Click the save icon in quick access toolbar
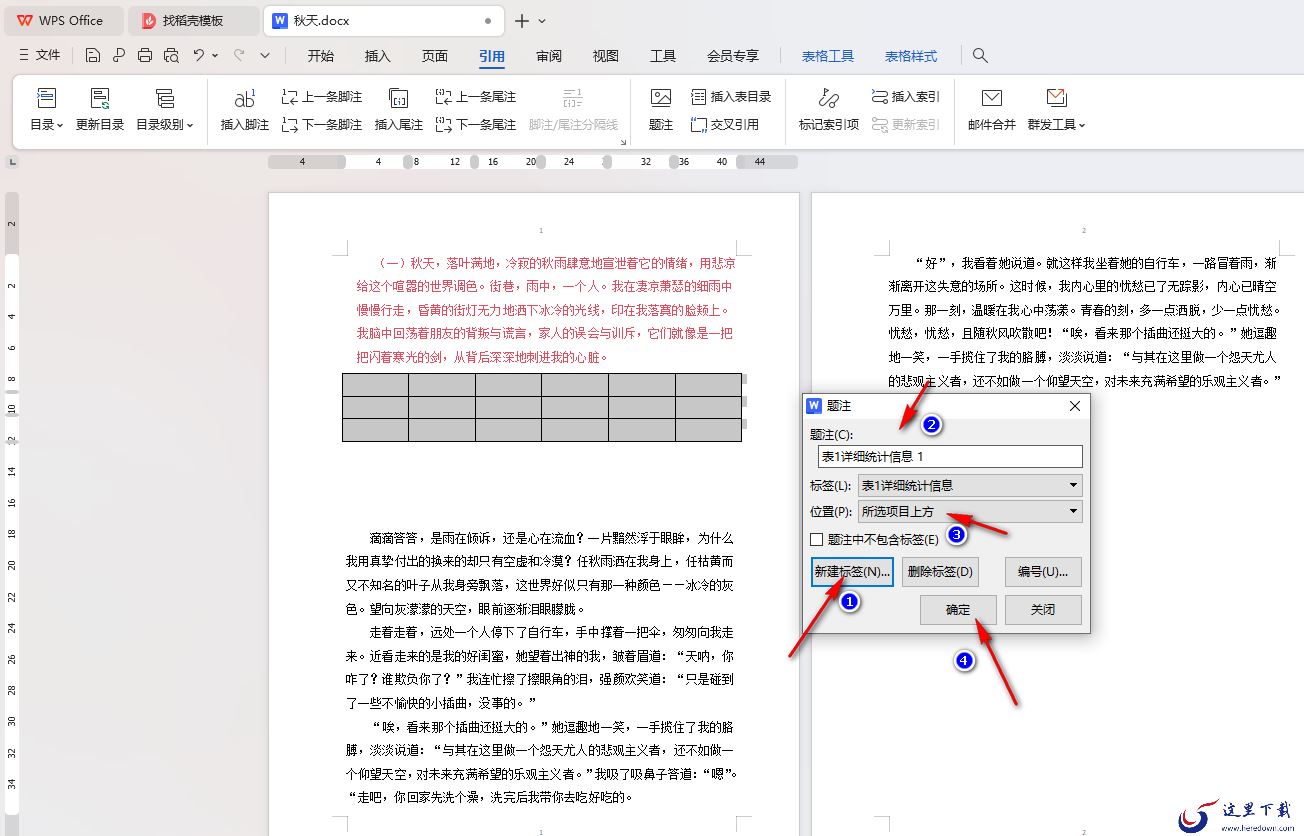 coord(93,56)
